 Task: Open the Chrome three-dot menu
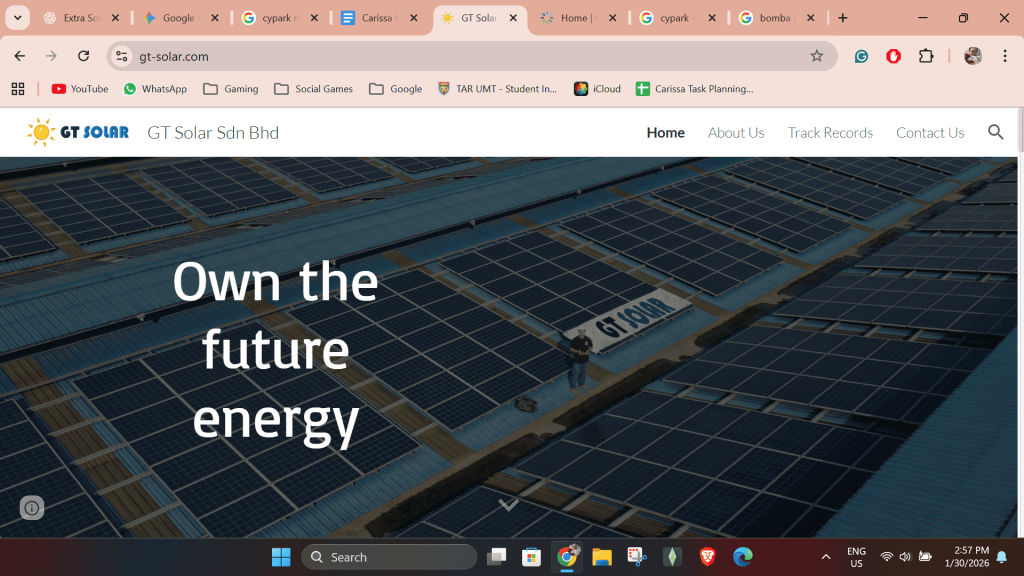1005,56
